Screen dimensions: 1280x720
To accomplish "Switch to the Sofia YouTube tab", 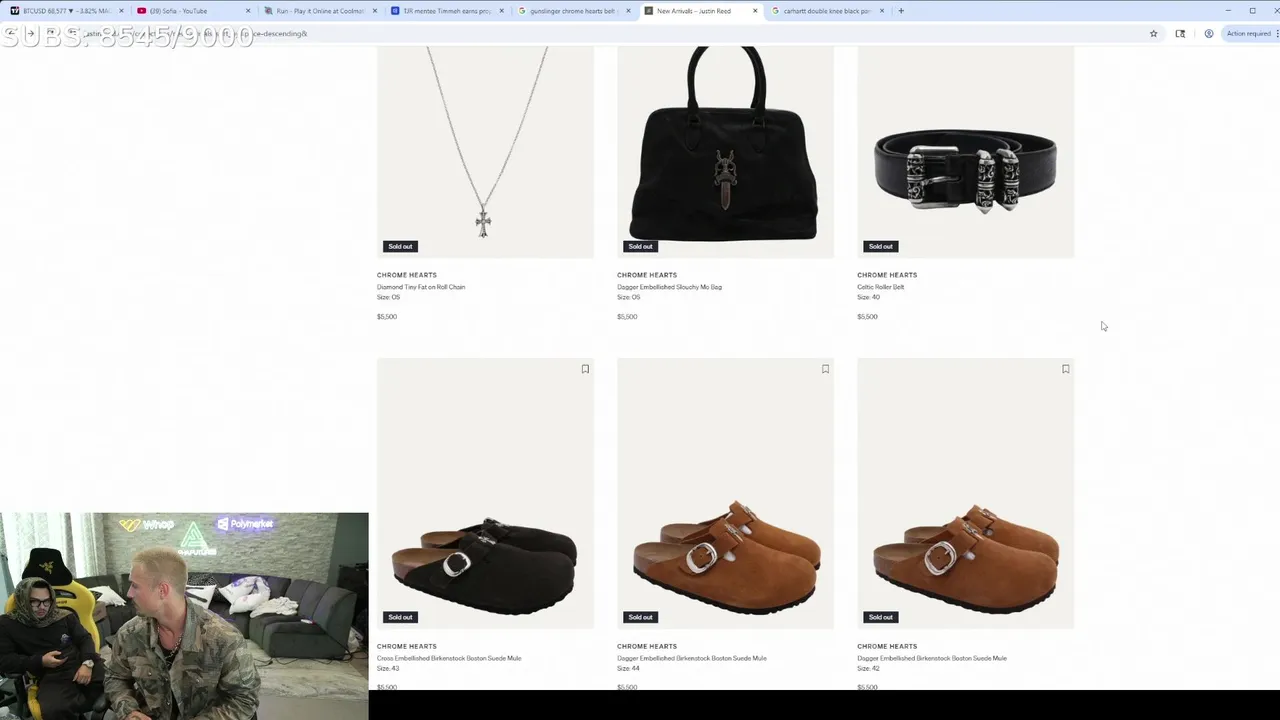I will point(190,11).
